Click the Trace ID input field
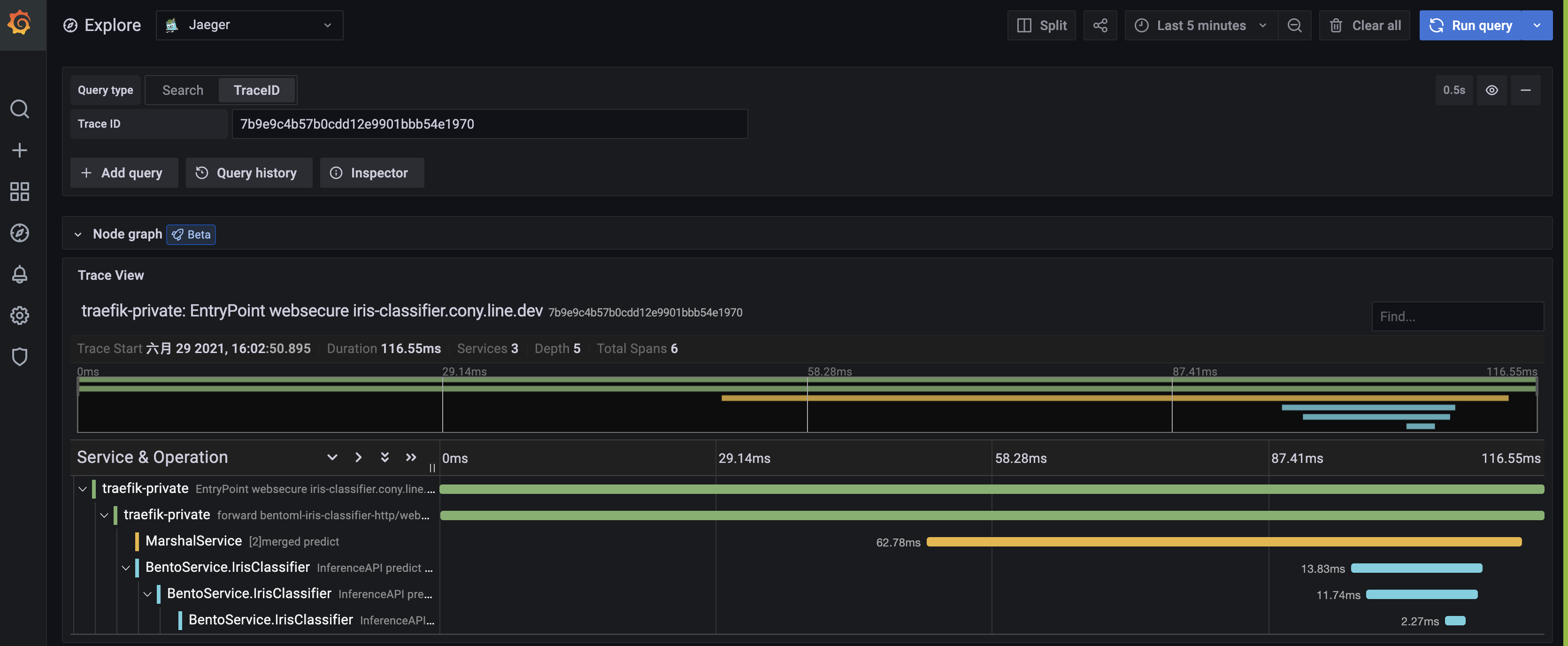The image size is (1568, 646). pyautogui.click(x=489, y=123)
